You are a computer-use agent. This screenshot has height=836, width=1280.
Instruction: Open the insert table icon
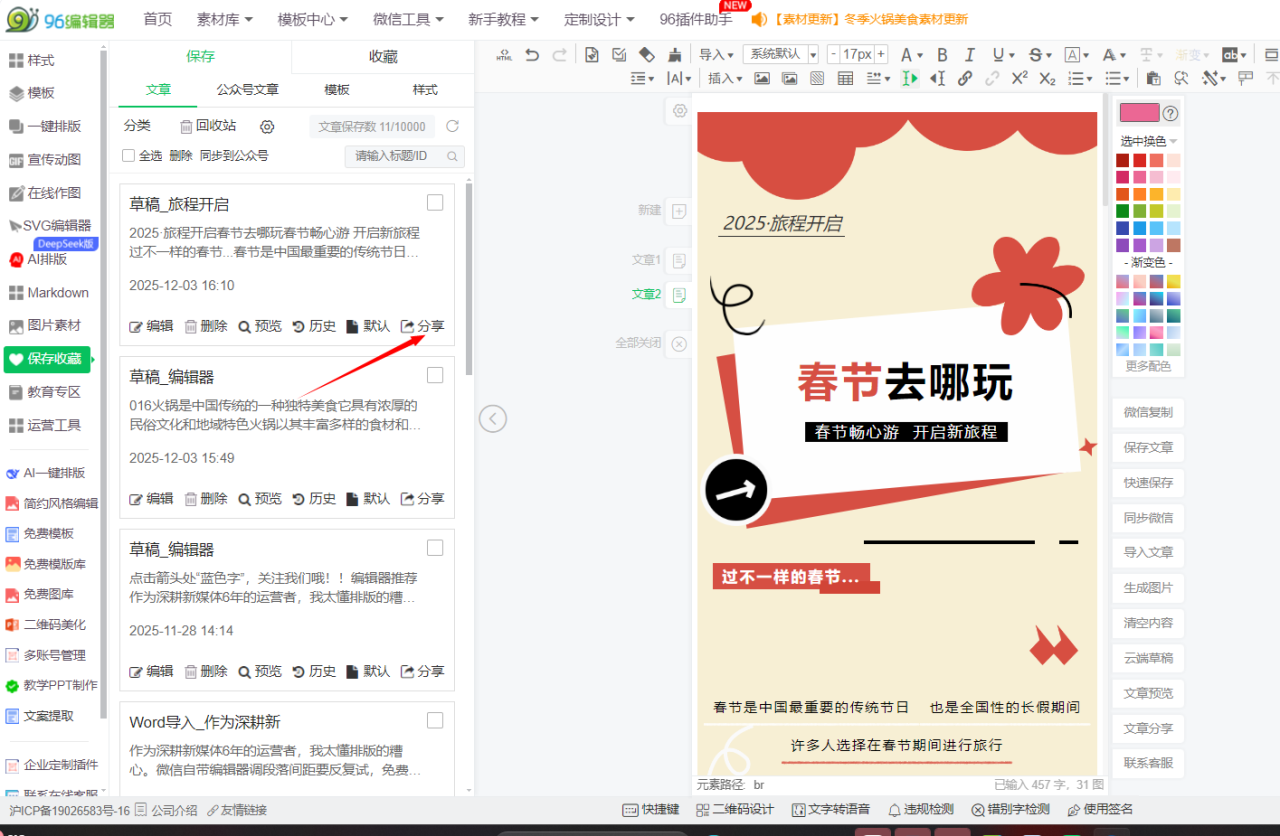coord(845,78)
